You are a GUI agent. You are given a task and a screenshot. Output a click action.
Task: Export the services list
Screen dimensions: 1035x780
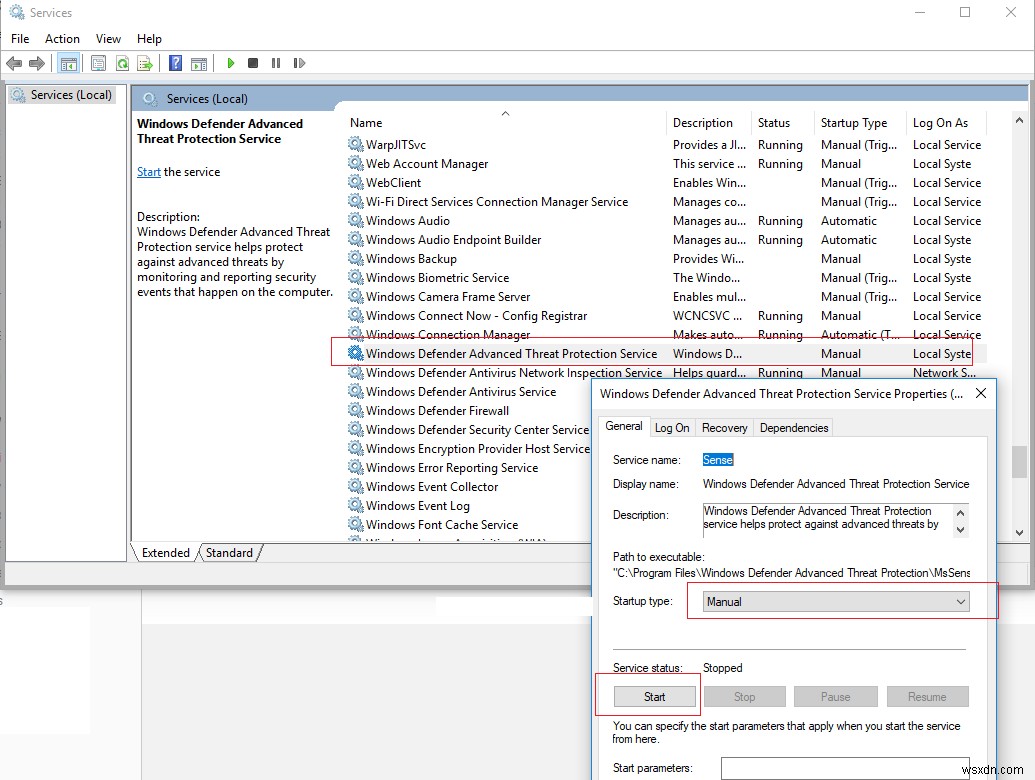tap(146, 63)
